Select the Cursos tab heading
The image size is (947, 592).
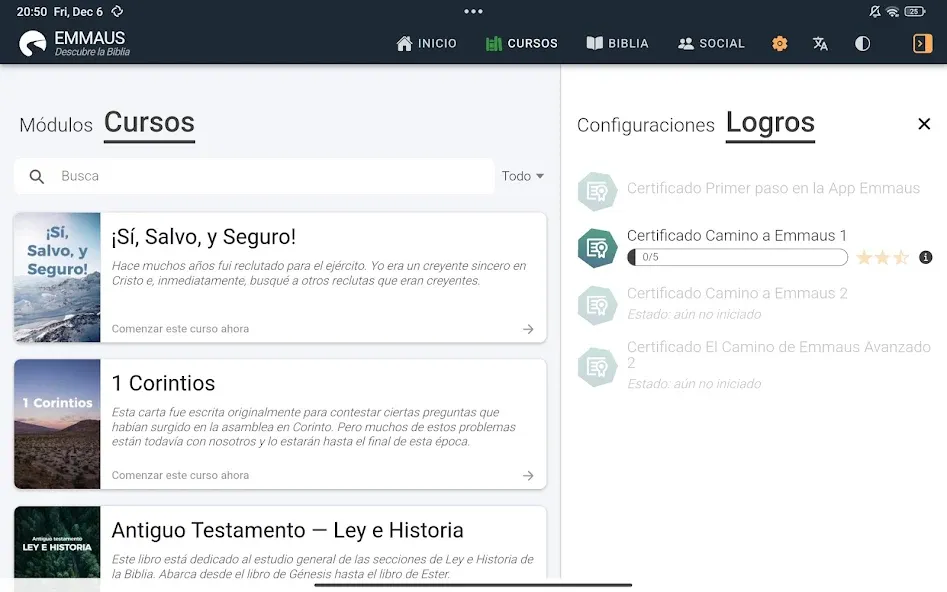click(x=149, y=123)
